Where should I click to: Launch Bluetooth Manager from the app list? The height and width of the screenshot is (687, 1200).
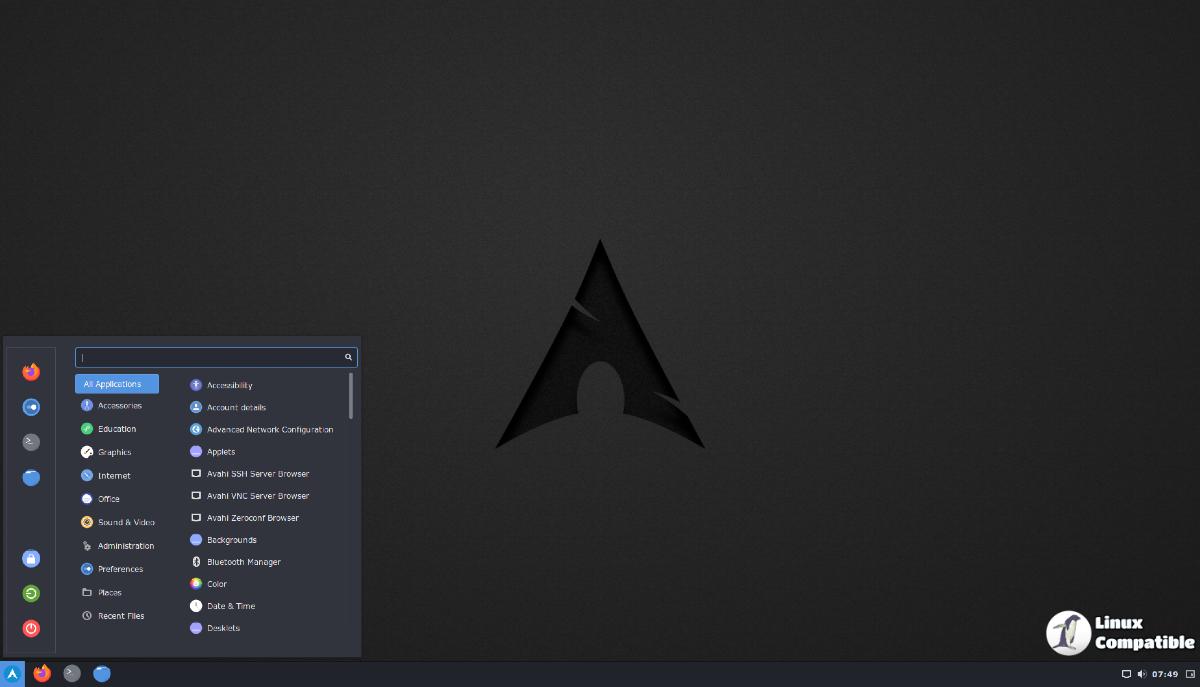[x=243, y=562]
